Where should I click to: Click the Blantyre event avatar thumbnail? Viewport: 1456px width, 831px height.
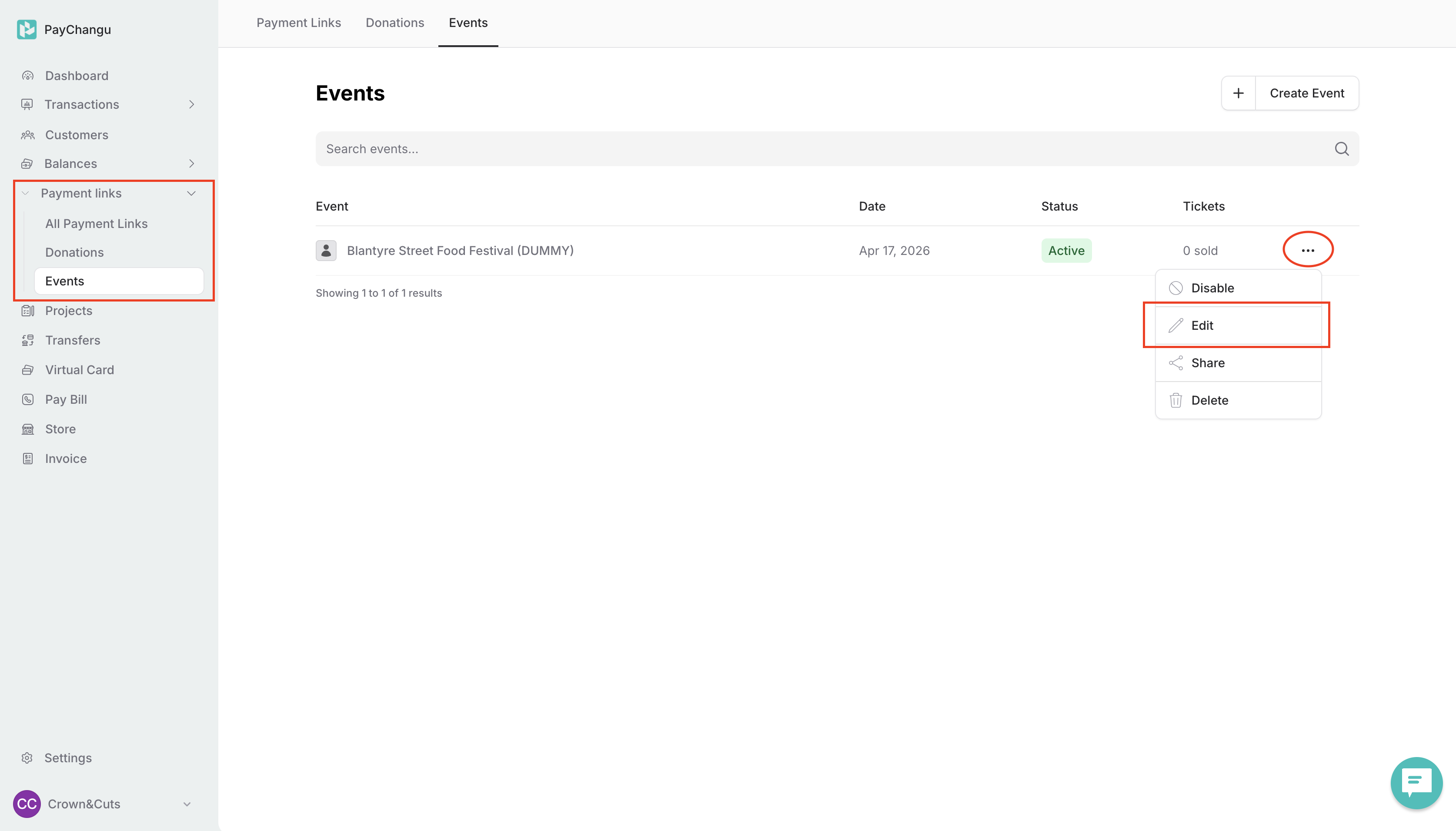tap(326, 251)
